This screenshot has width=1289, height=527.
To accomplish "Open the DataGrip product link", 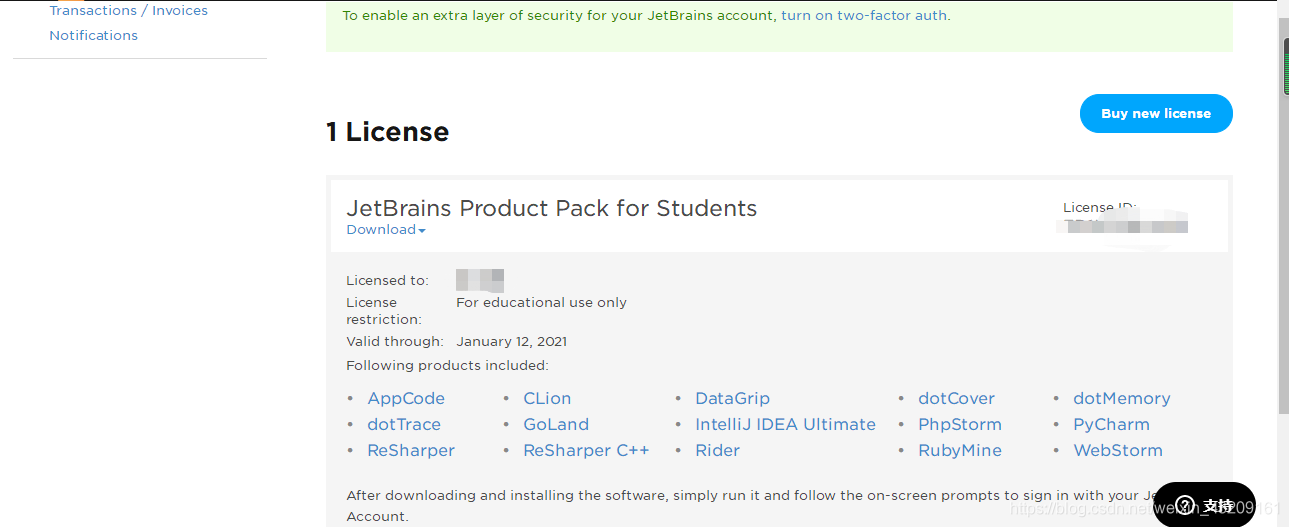I will [732, 398].
